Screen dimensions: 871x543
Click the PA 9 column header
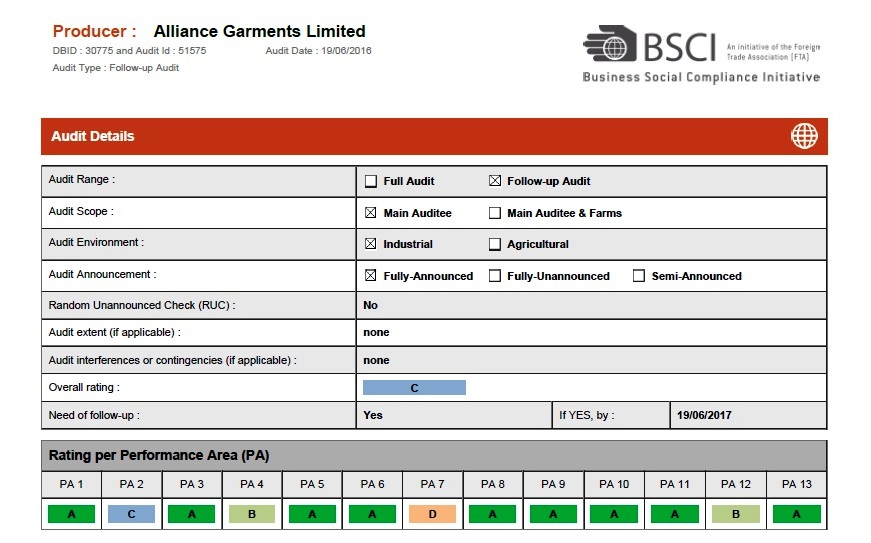[553, 484]
